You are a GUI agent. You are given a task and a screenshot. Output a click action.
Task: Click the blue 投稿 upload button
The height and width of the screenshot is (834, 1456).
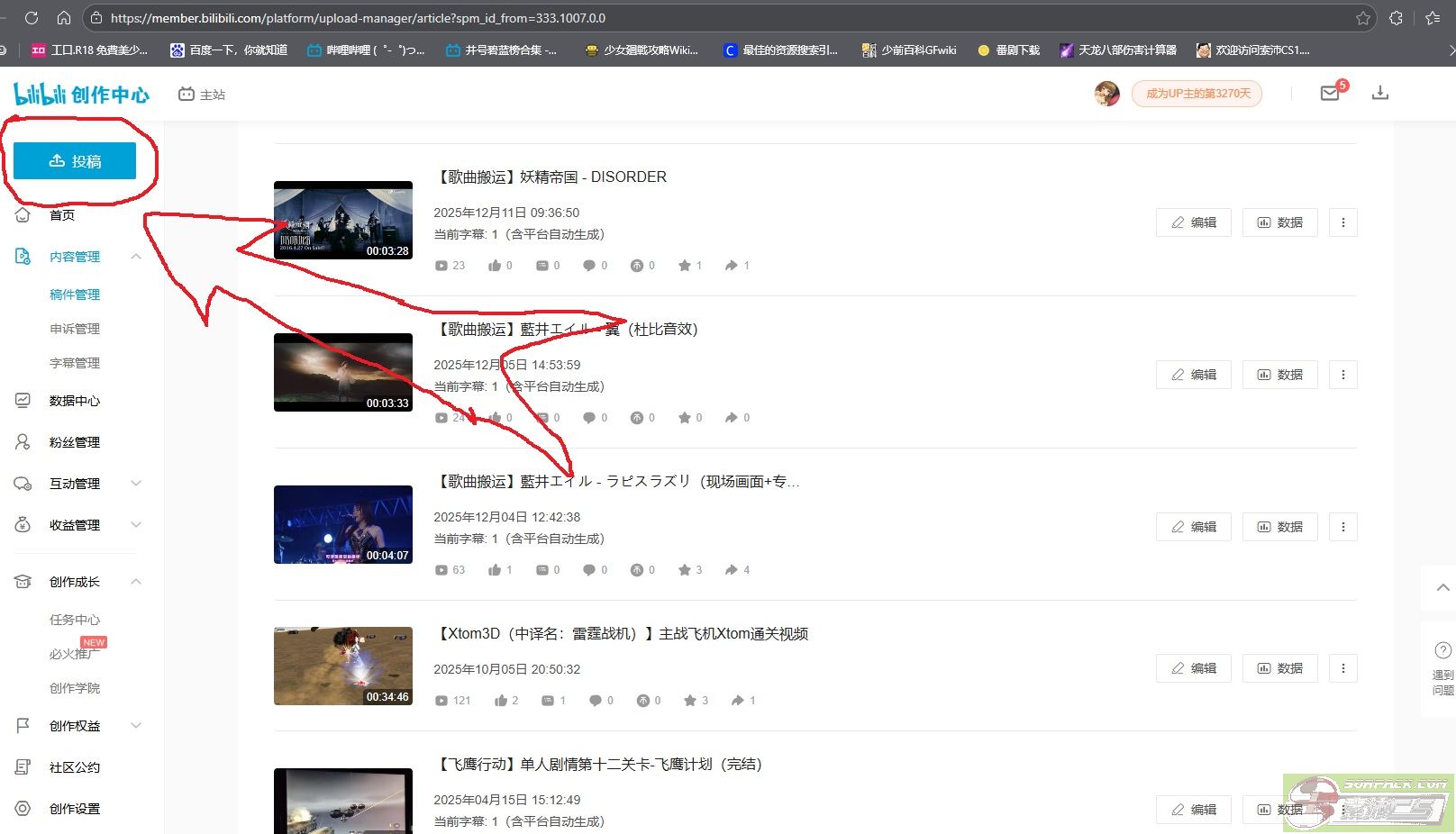(x=75, y=161)
